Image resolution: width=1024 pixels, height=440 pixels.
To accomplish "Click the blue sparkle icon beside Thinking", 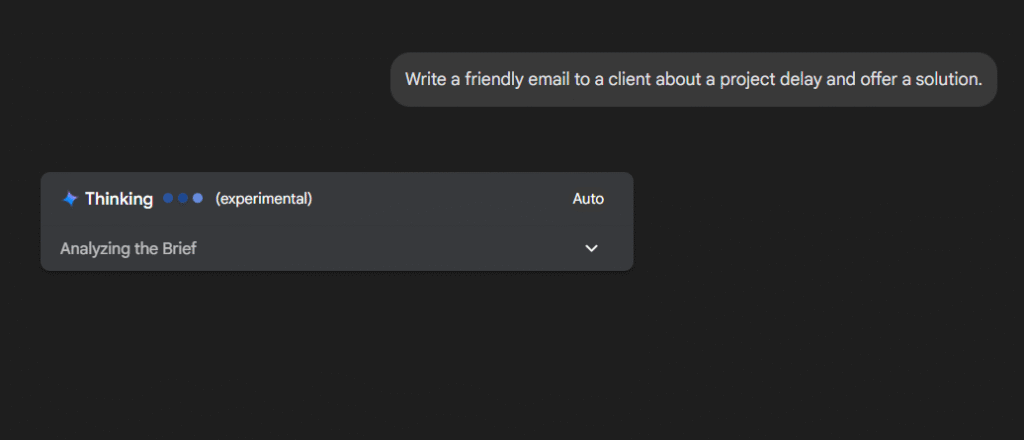I will pyautogui.click(x=69, y=199).
